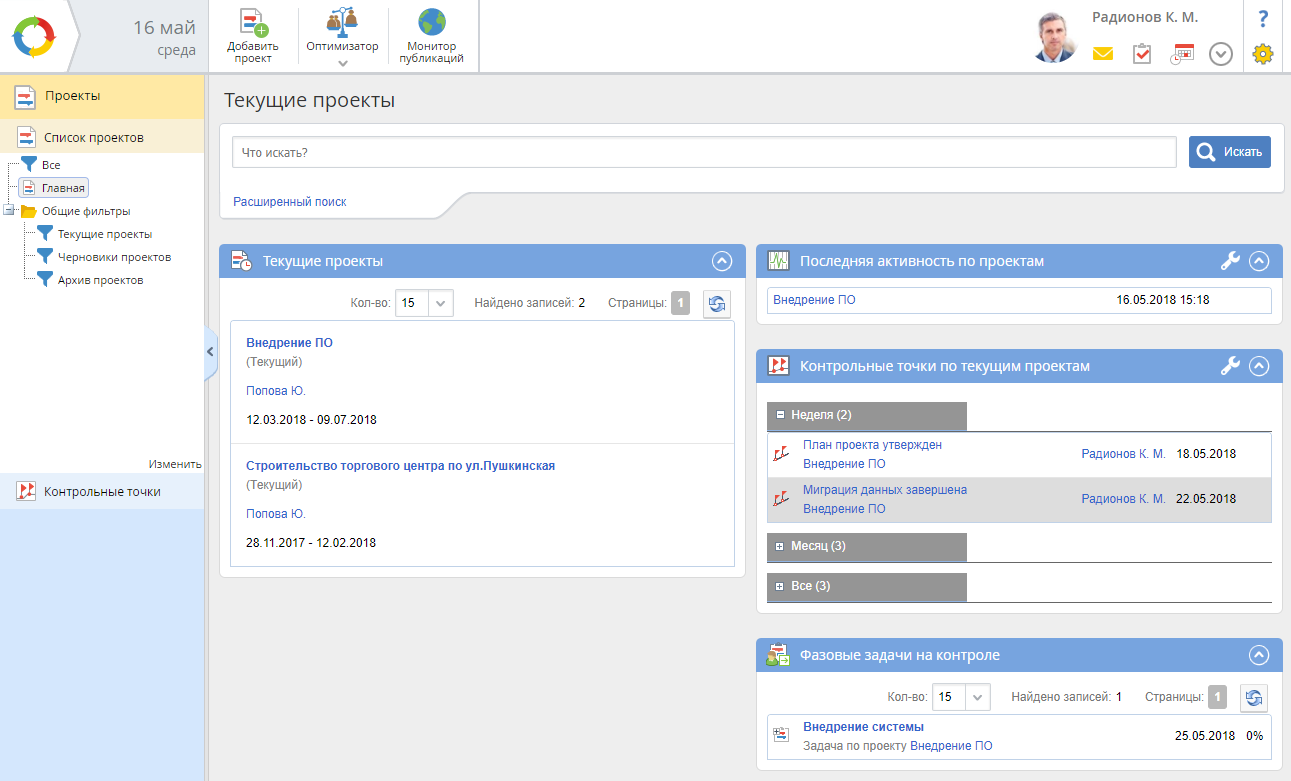Refresh the Текущие проекты list
Screen dimensions: 1291x781
(x=716, y=304)
